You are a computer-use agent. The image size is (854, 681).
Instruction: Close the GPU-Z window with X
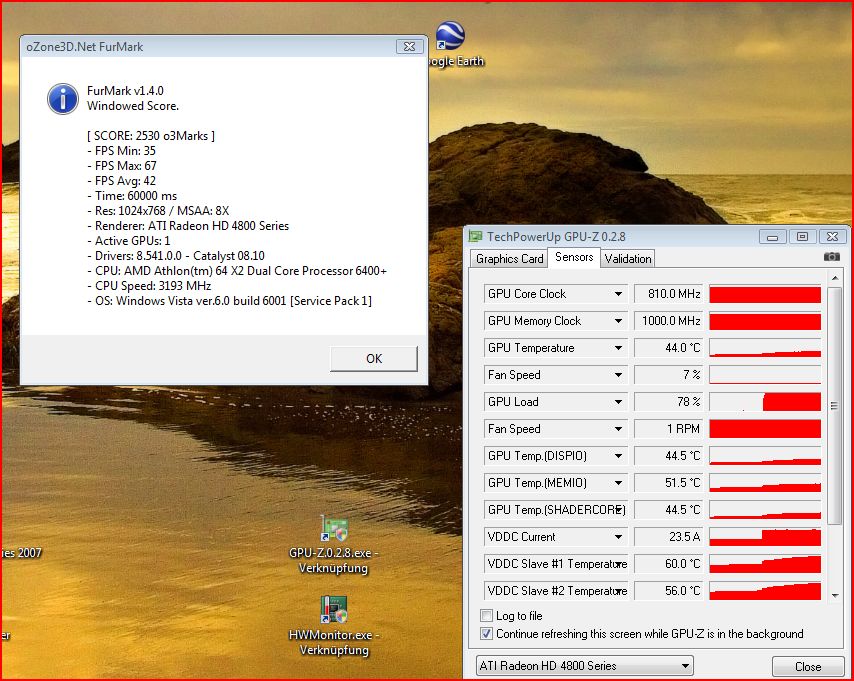pyautogui.click(x=832, y=237)
